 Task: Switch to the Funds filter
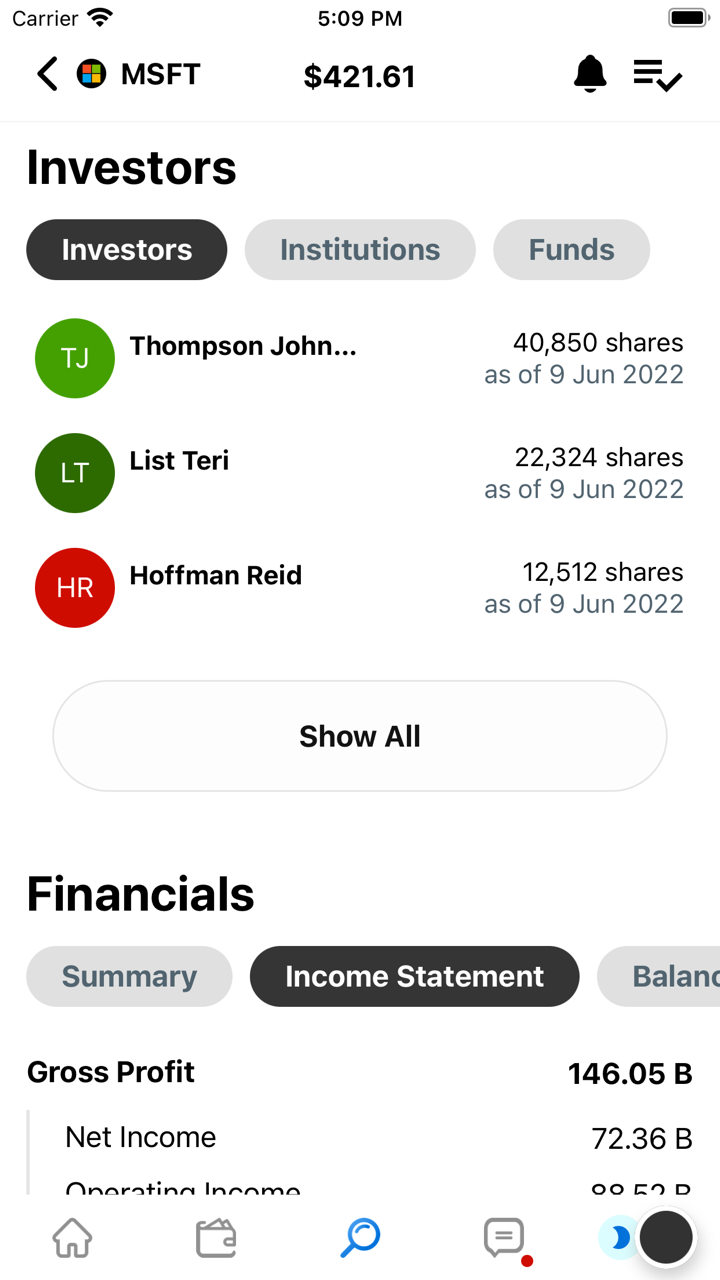coord(571,250)
